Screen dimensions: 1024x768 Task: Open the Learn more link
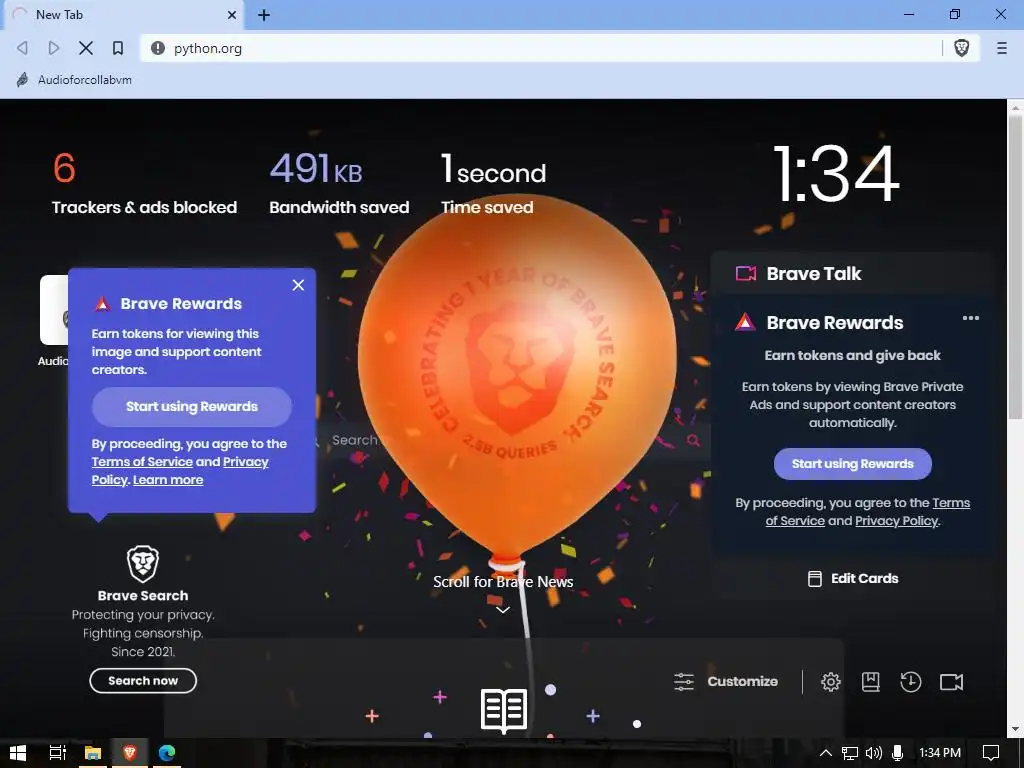[x=168, y=480]
